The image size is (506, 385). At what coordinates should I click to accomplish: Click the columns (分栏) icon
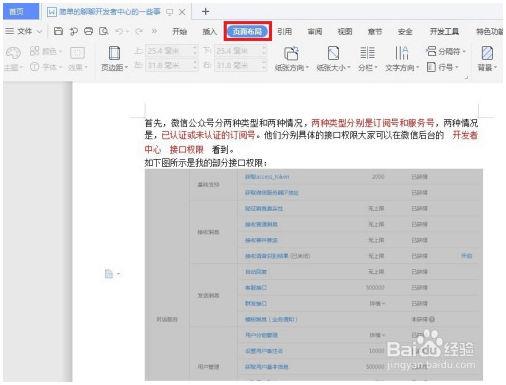(367, 53)
